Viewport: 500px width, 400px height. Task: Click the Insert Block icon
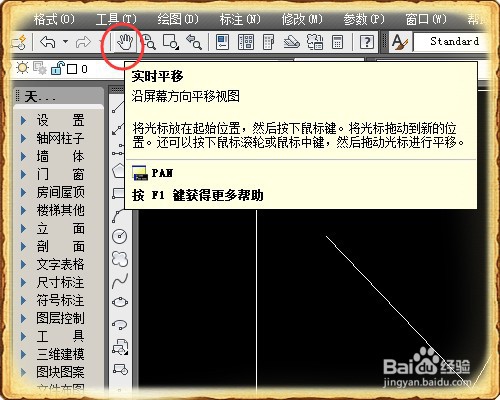click(120, 347)
